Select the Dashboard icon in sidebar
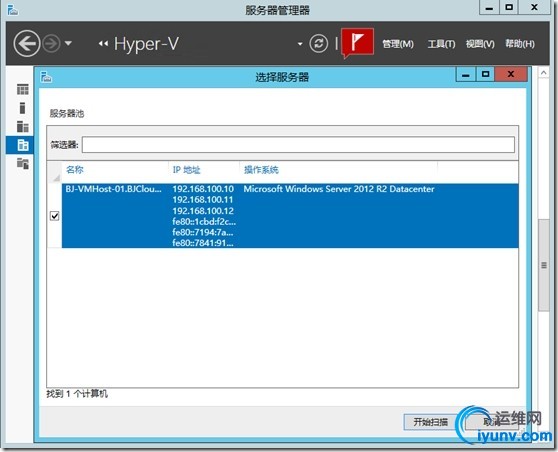Image resolution: width=558 pixels, height=452 pixels. coord(22,89)
